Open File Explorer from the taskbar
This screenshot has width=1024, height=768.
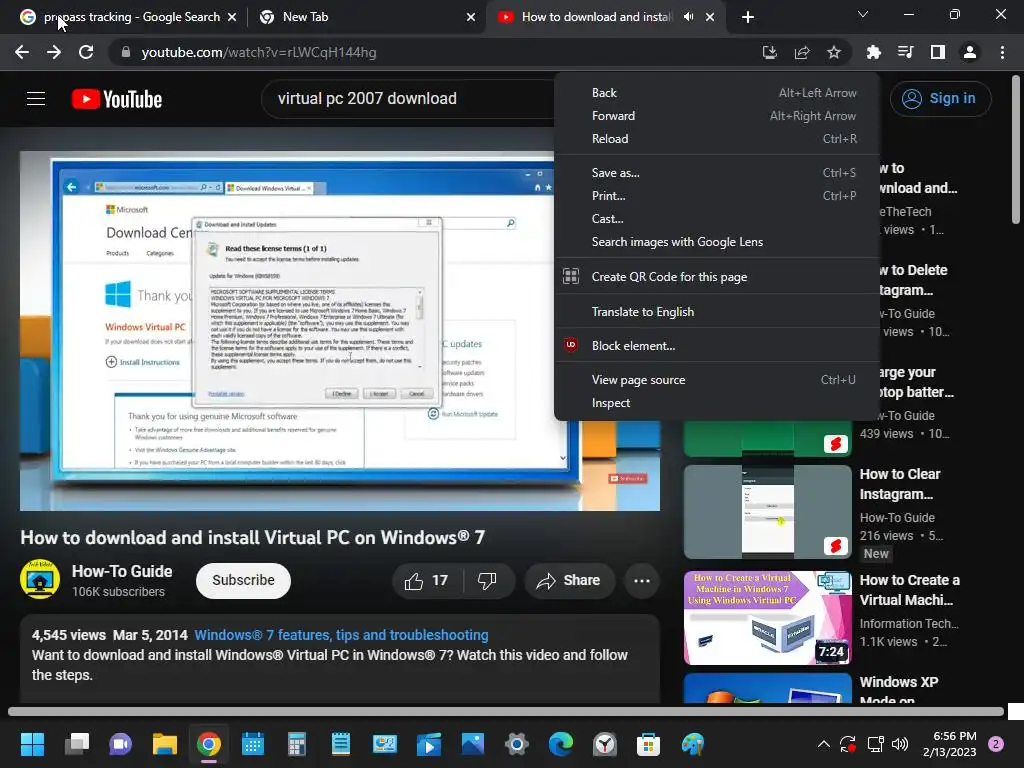pyautogui.click(x=165, y=744)
